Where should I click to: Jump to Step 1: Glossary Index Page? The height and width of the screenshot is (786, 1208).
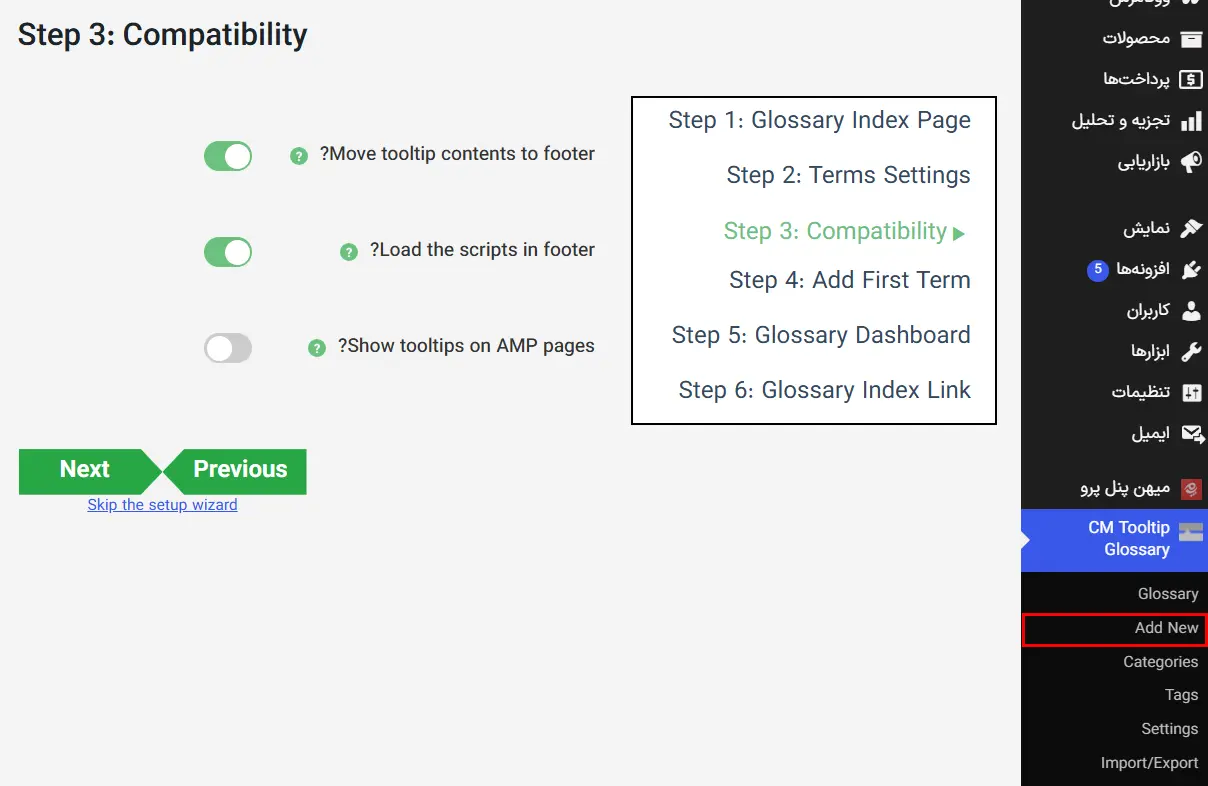coord(820,120)
